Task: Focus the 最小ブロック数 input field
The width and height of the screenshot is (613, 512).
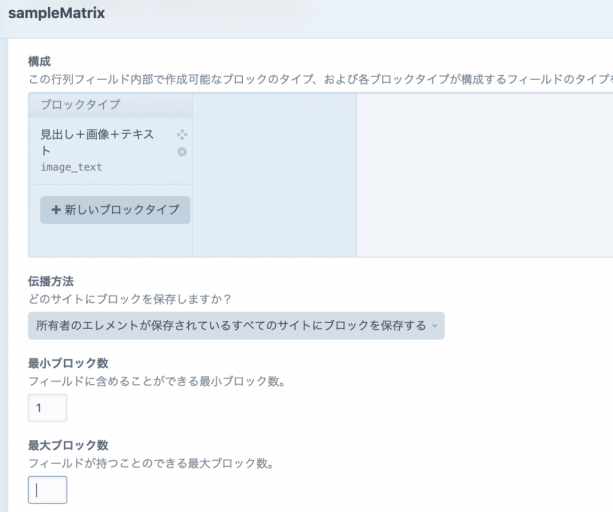Action: click(47, 408)
